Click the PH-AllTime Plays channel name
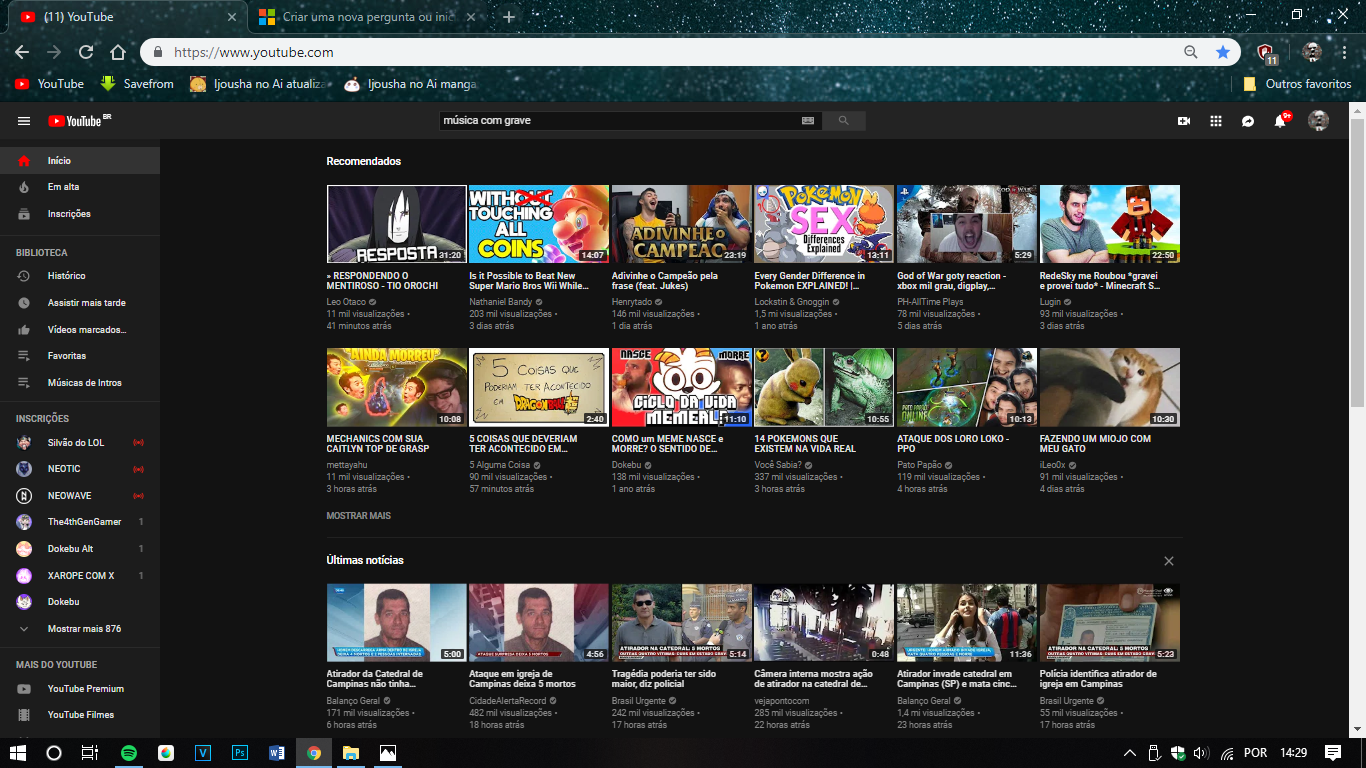Viewport: 1366px width, 768px height. pyautogui.click(x=930, y=302)
